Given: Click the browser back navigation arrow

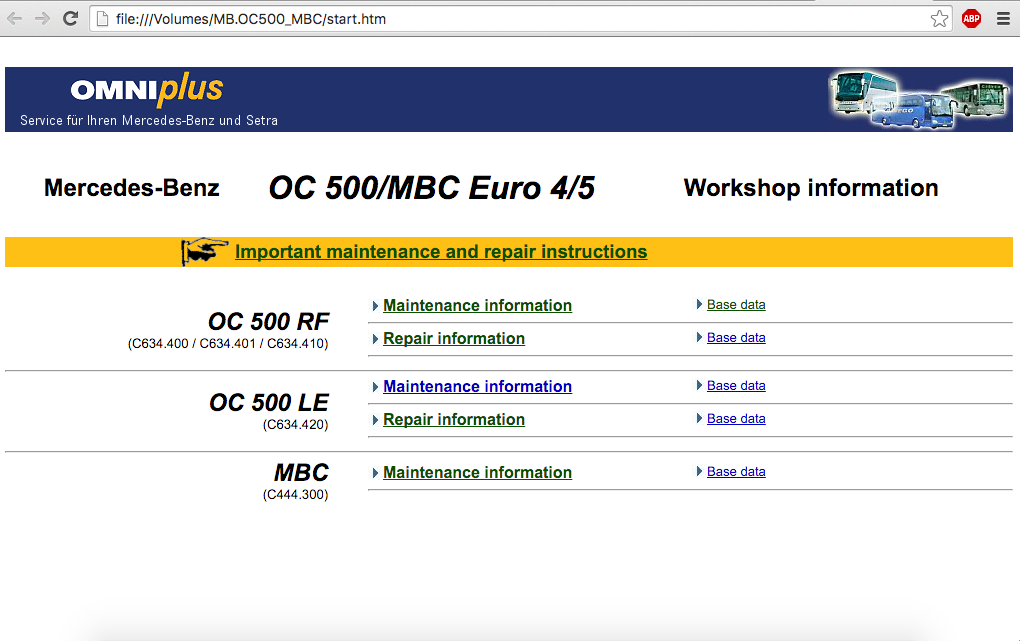Looking at the screenshot, I should (x=14, y=17).
